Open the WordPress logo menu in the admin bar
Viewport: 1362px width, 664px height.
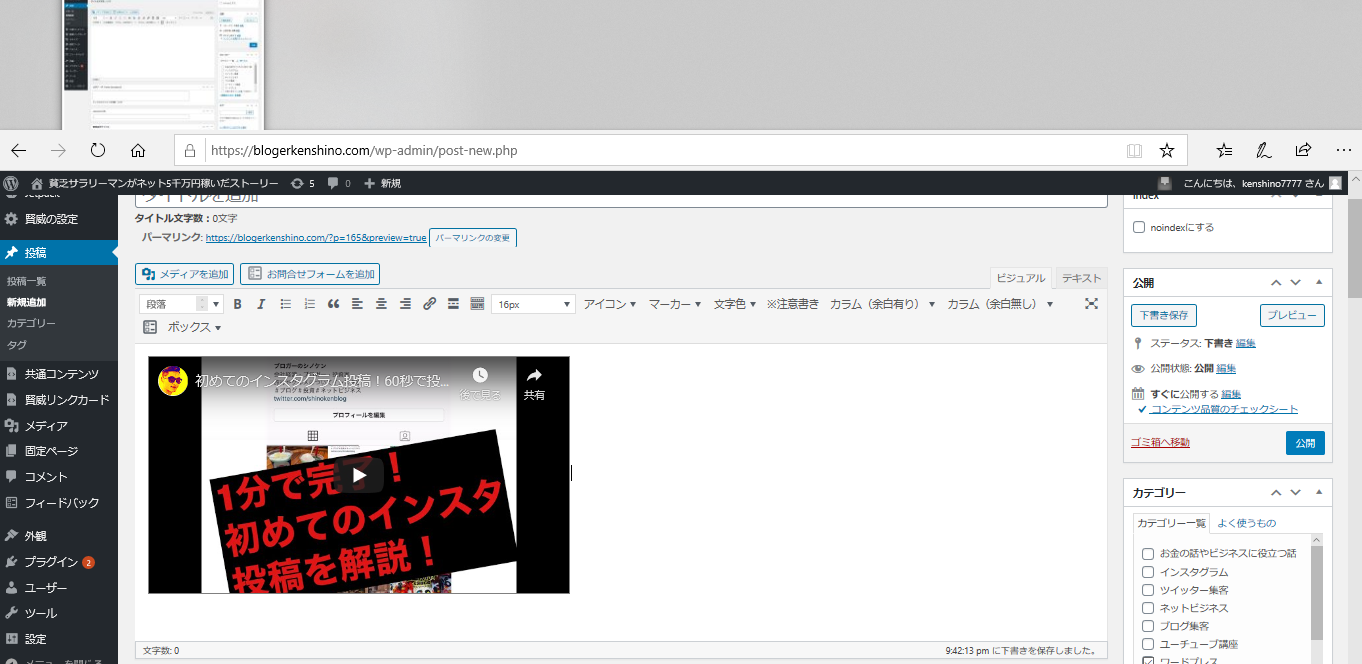click(11, 183)
